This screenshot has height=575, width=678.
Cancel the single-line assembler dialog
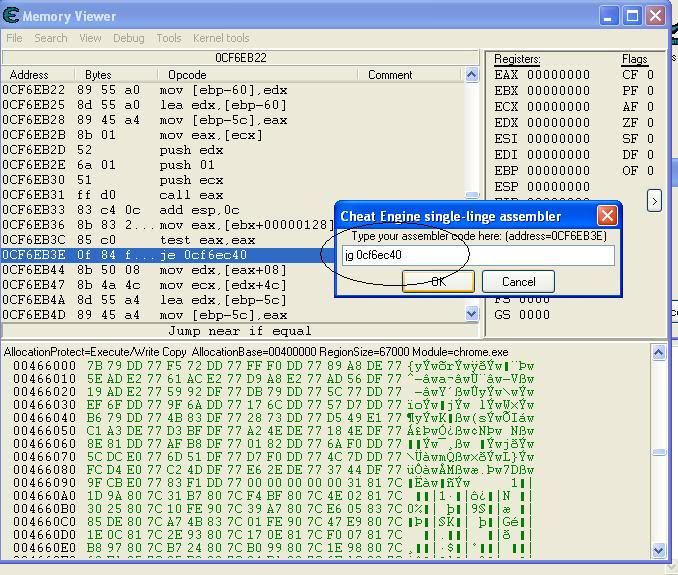(518, 282)
